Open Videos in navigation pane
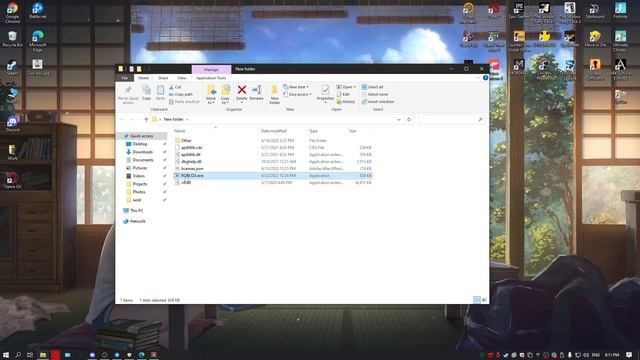This screenshot has height=360, width=640. click(139, 176)
